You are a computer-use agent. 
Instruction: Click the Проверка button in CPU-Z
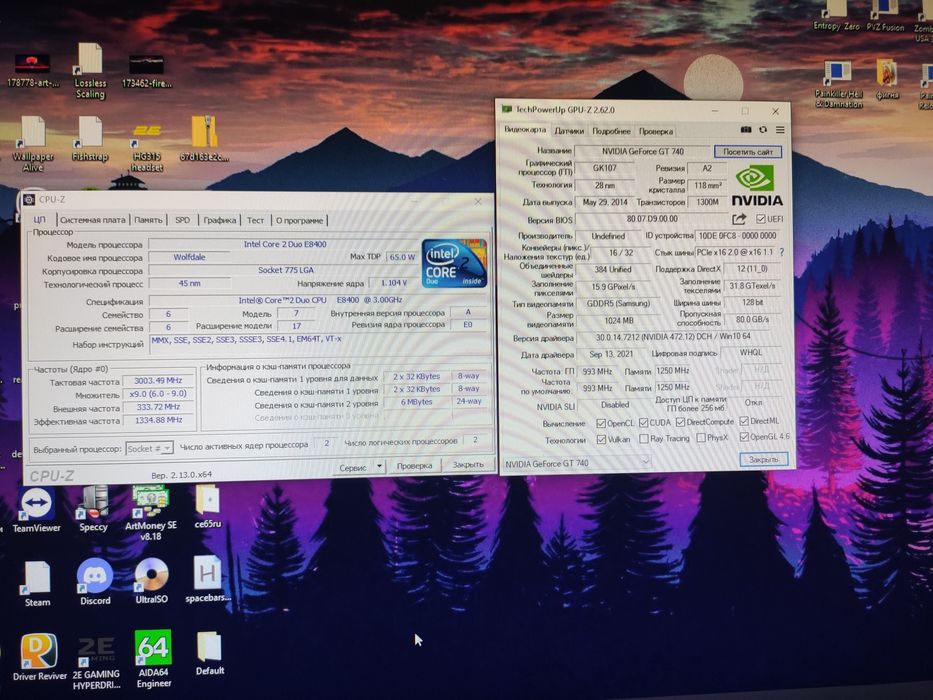click(414, 465)
